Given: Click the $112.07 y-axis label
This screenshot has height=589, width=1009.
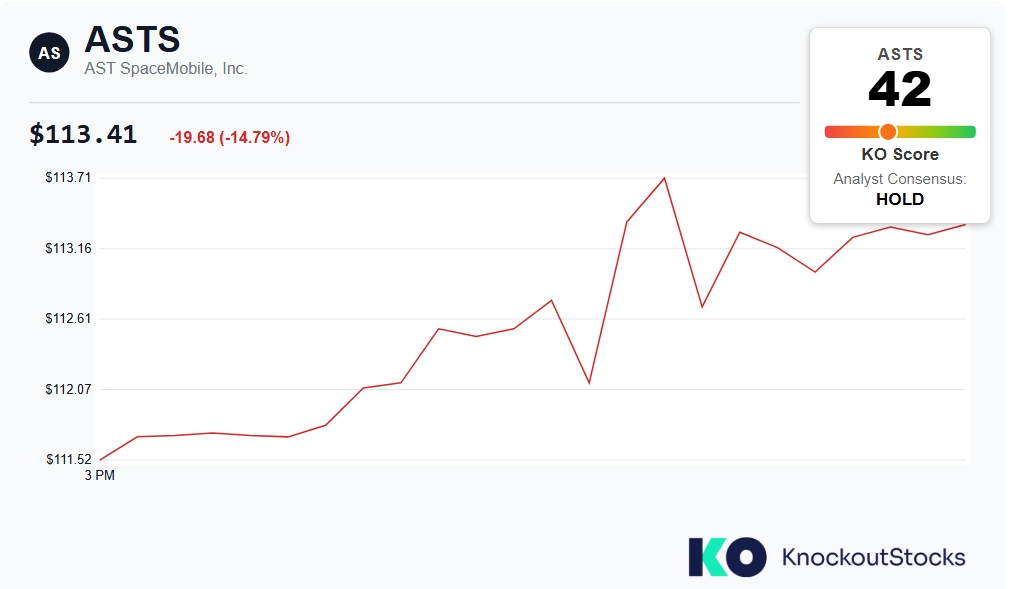Looking at the screenshot, I should tap(68, 389).
